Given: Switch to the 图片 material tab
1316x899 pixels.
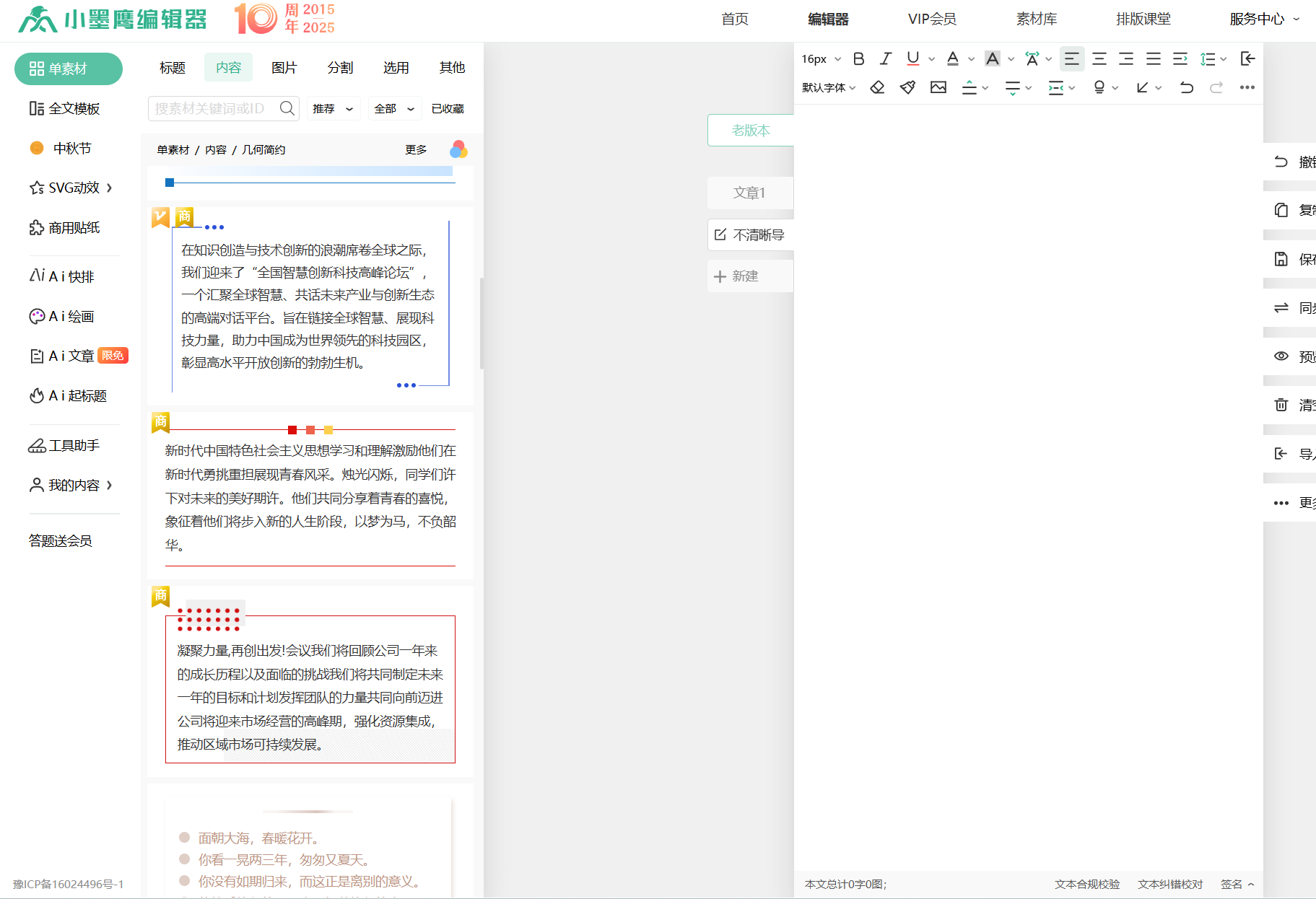Looking at the screenshot, I should click(284, 67).
